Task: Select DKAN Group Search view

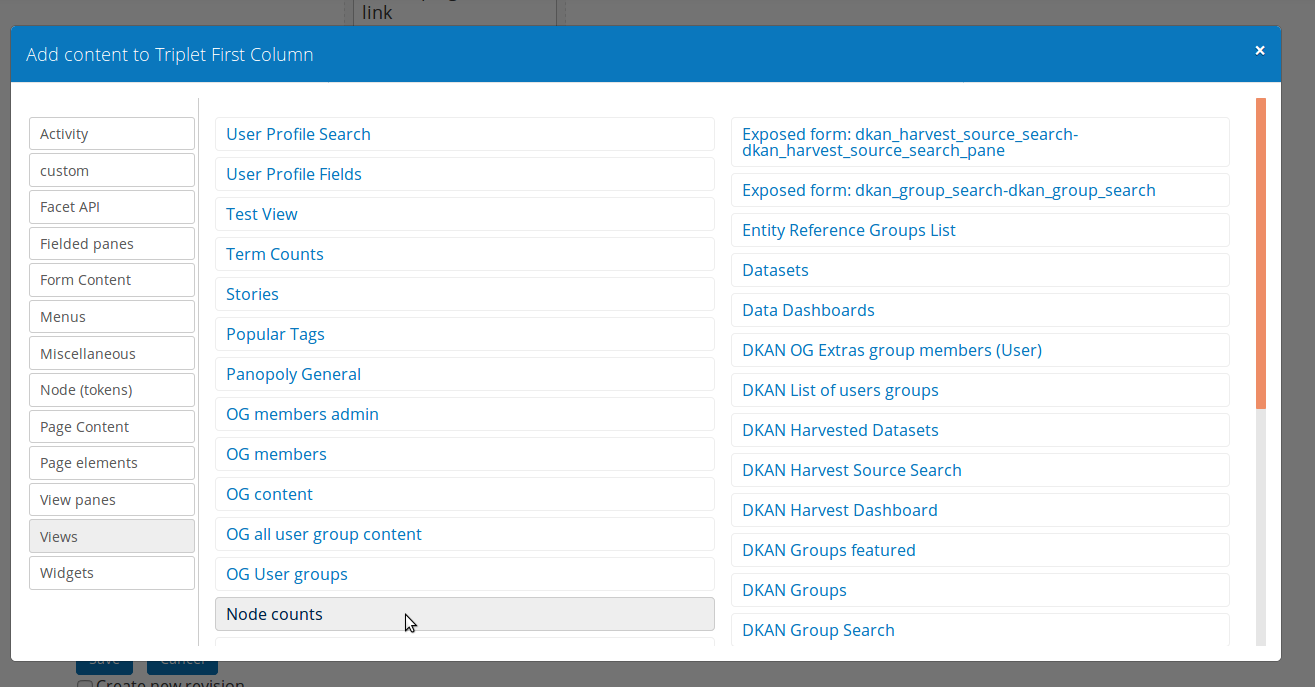Action: pyautogui.click(x=980, y=630)
